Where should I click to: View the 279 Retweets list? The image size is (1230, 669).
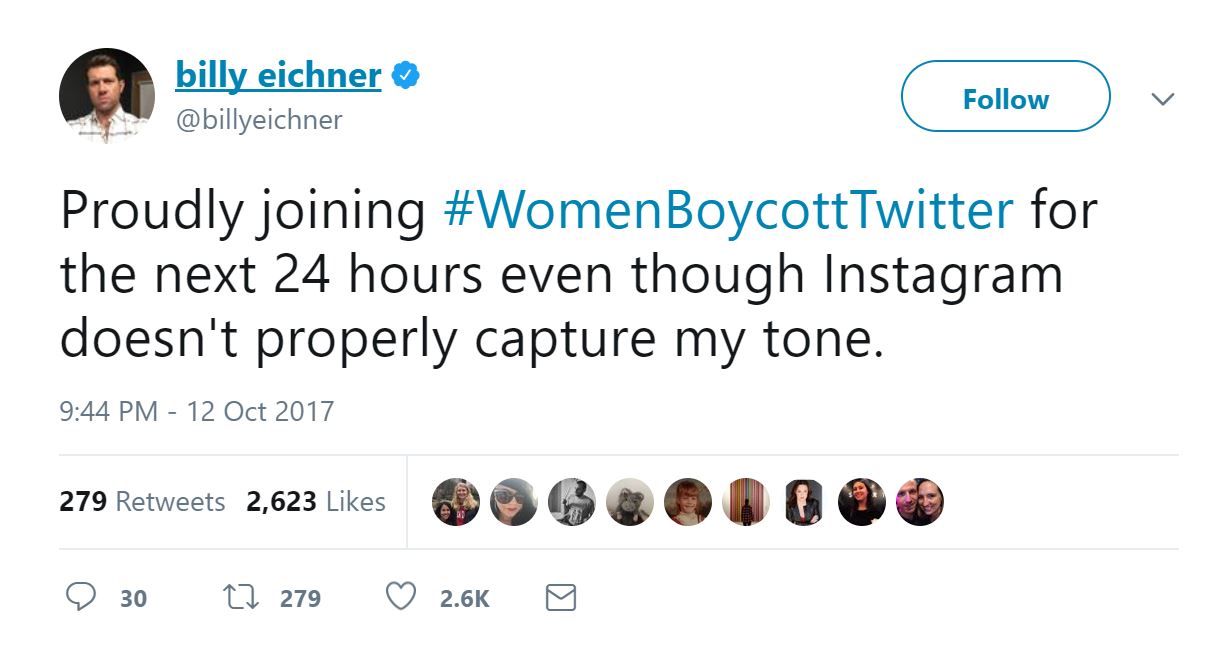(x=142, y=501)
